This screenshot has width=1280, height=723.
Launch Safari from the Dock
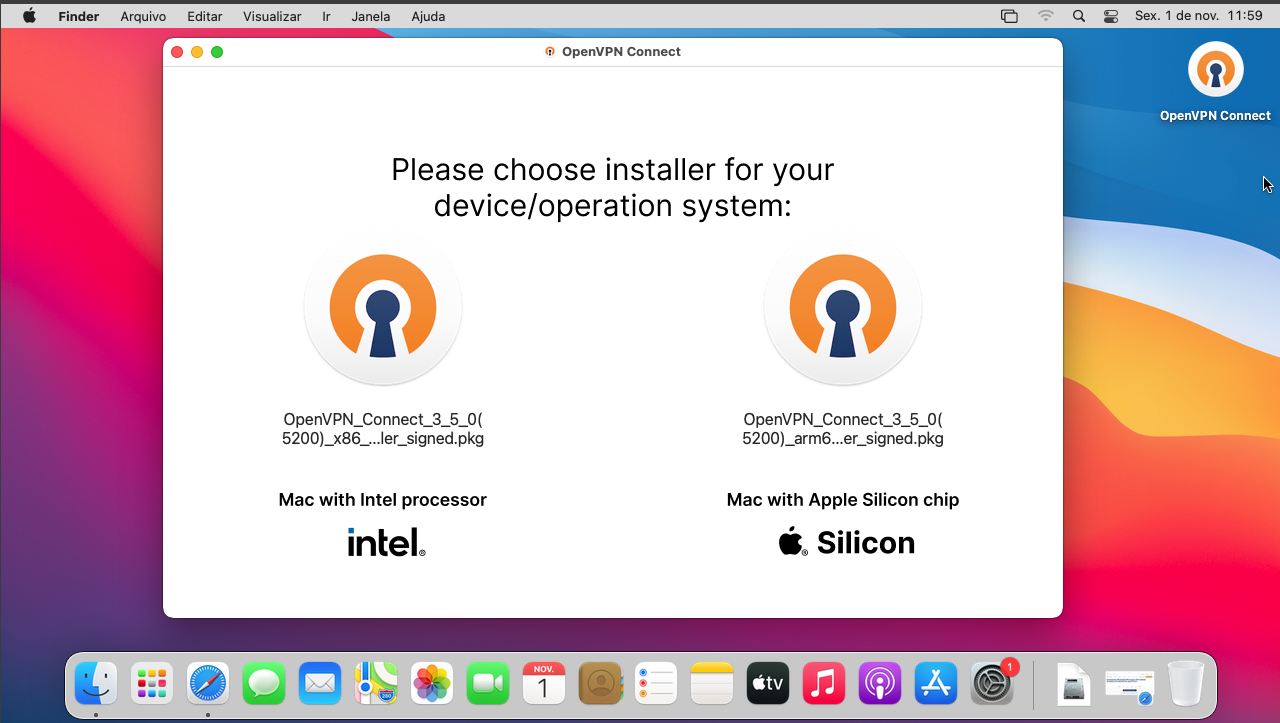coord(208,684)
